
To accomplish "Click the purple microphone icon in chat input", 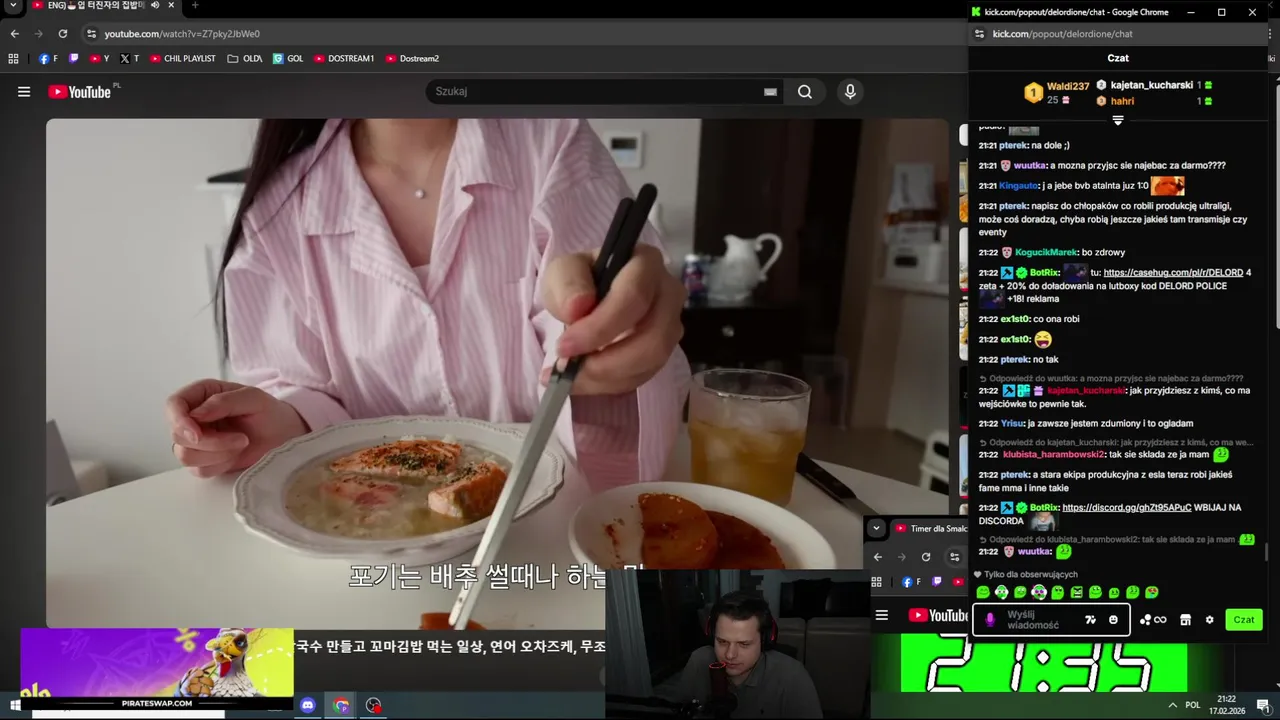I will tap(990, 620).
